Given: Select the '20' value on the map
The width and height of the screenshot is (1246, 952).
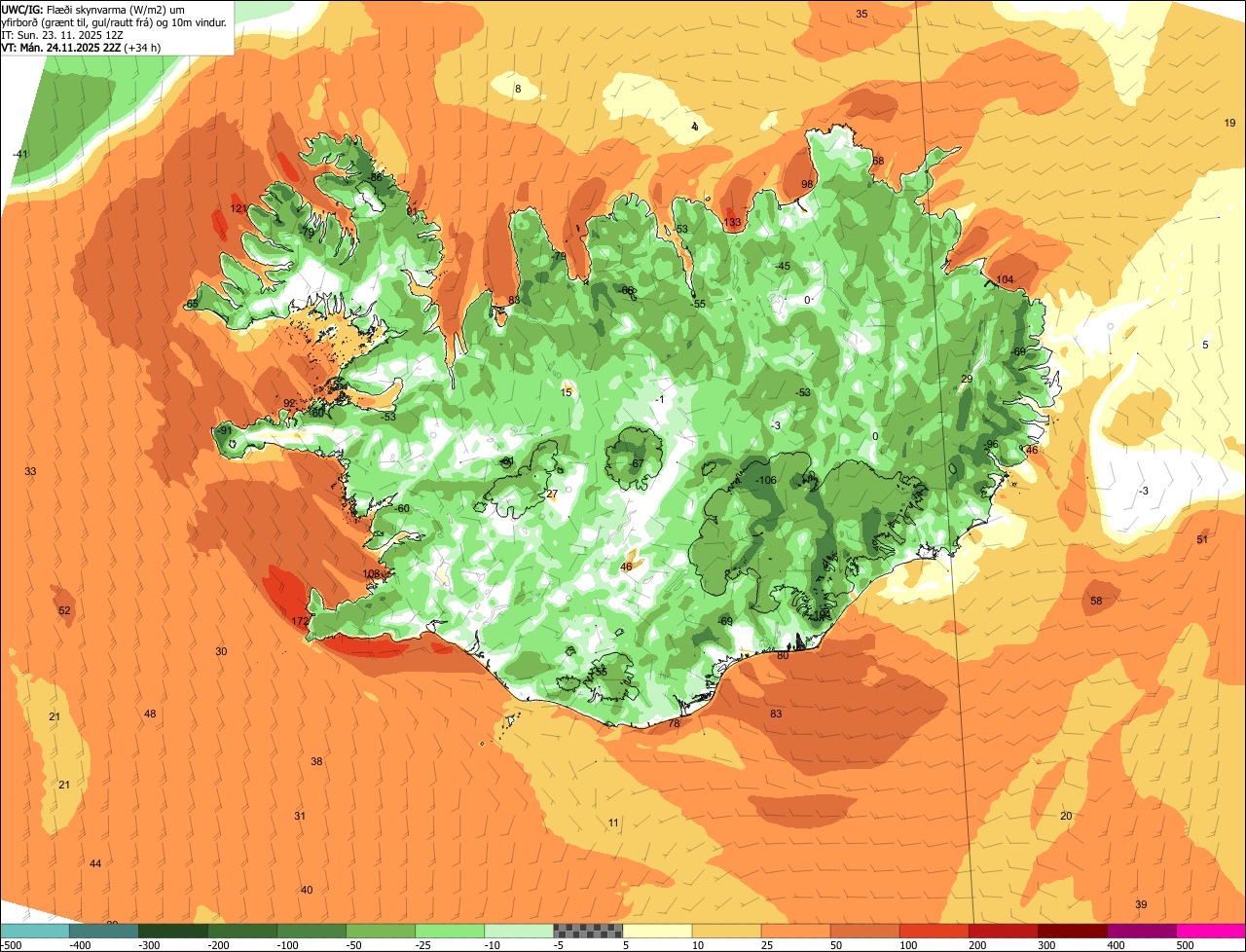Looking at the screenshot, I should [x=1066, y=816].
